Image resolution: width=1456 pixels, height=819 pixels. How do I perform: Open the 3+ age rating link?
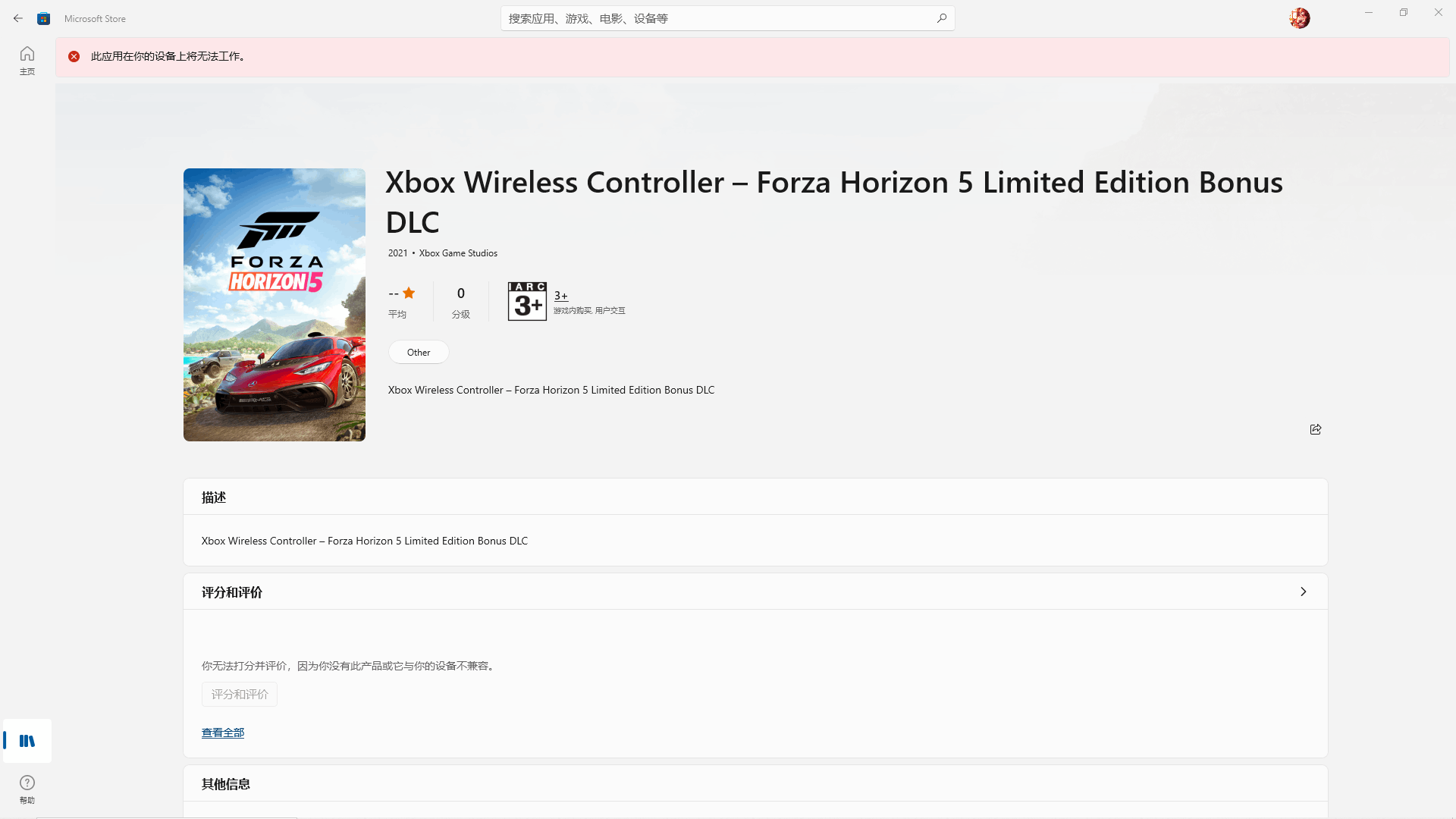[x=561, y=296]
